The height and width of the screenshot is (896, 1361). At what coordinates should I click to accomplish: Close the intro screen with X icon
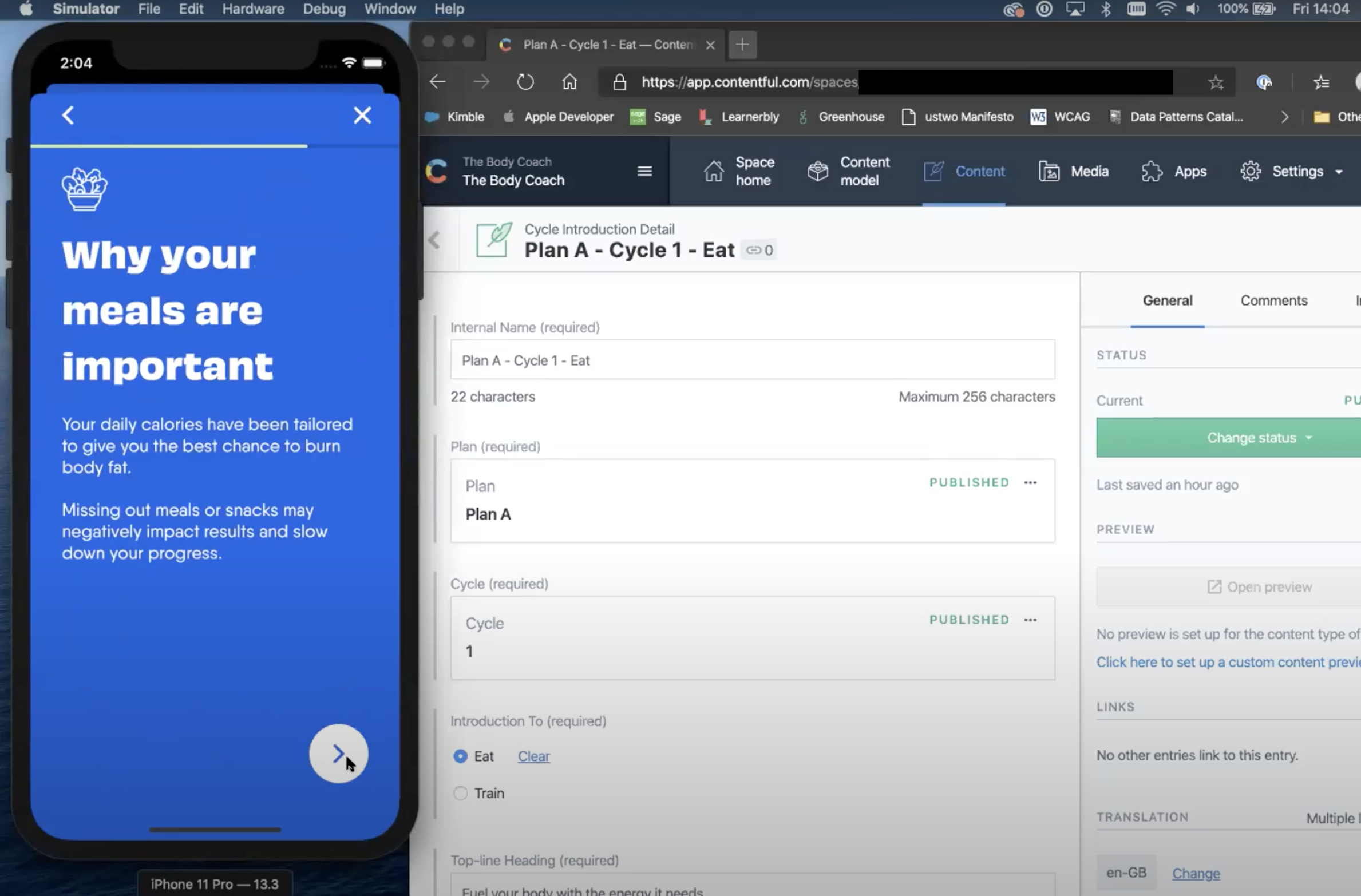(362, 115)
